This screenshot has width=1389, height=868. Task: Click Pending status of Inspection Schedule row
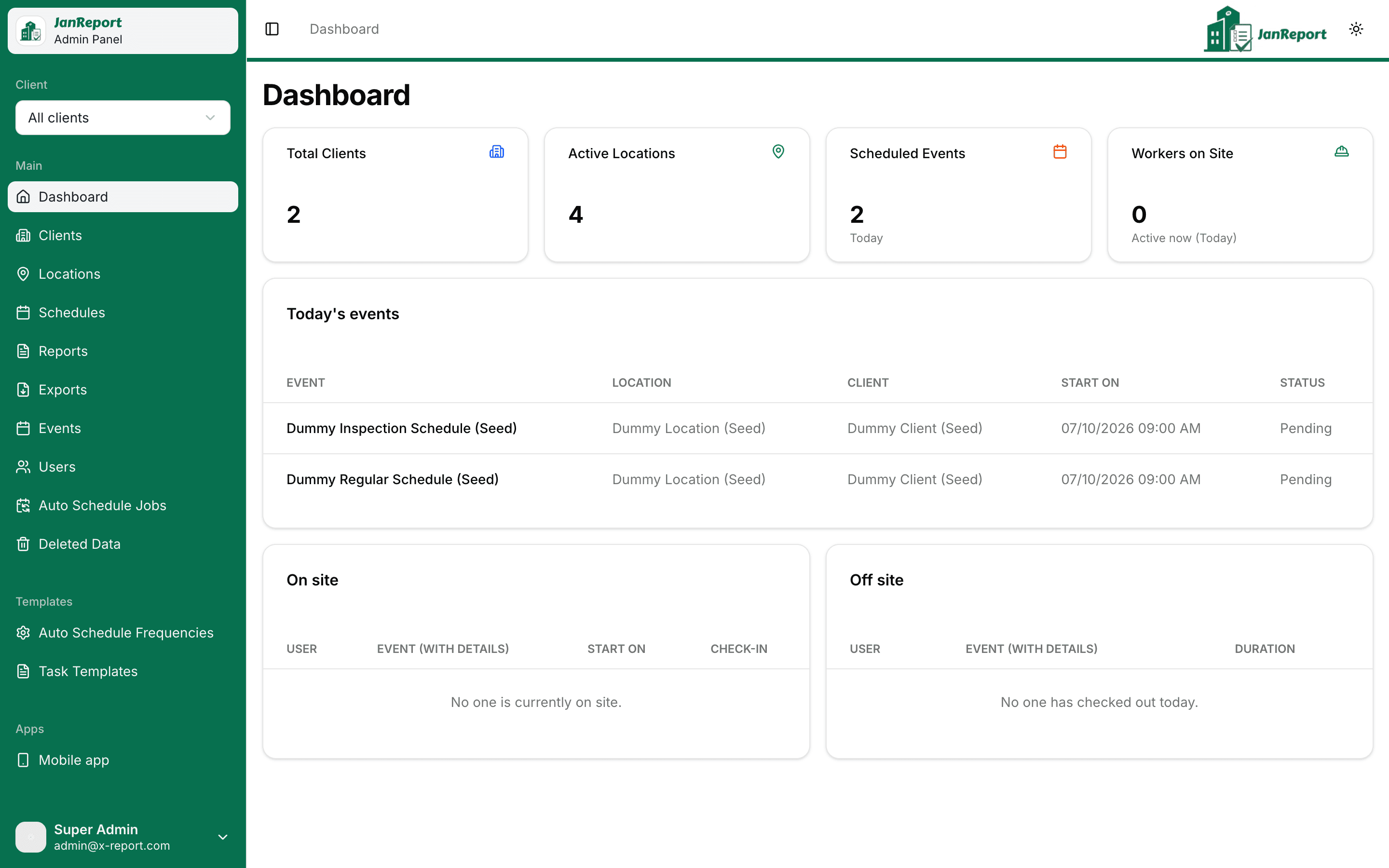point(1305,428)
